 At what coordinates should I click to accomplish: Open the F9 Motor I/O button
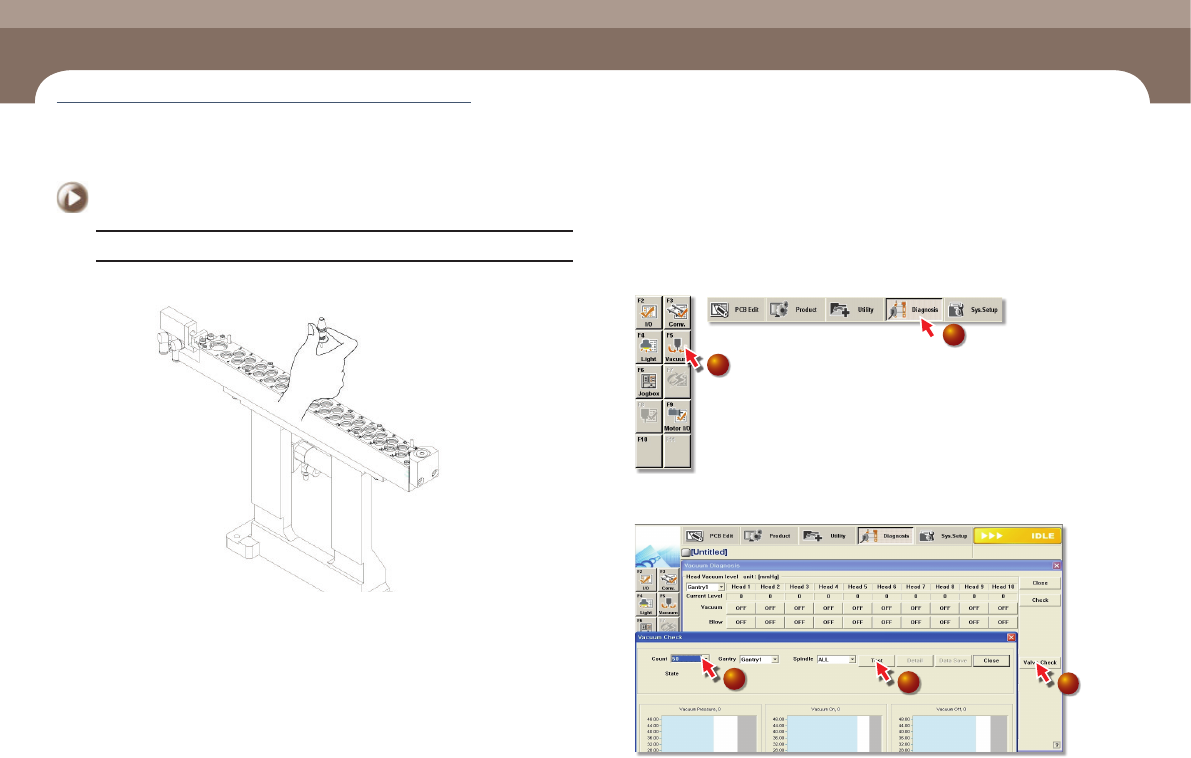(677, 417)
